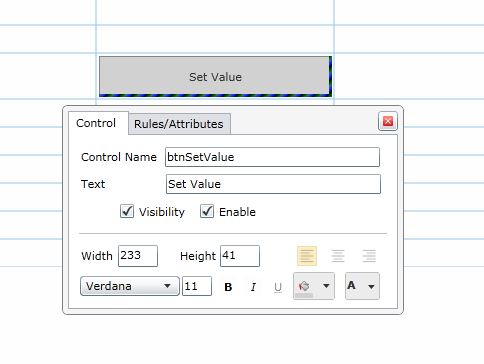Toggle italic text style icon
484x364 pixels.
point(253,287)
